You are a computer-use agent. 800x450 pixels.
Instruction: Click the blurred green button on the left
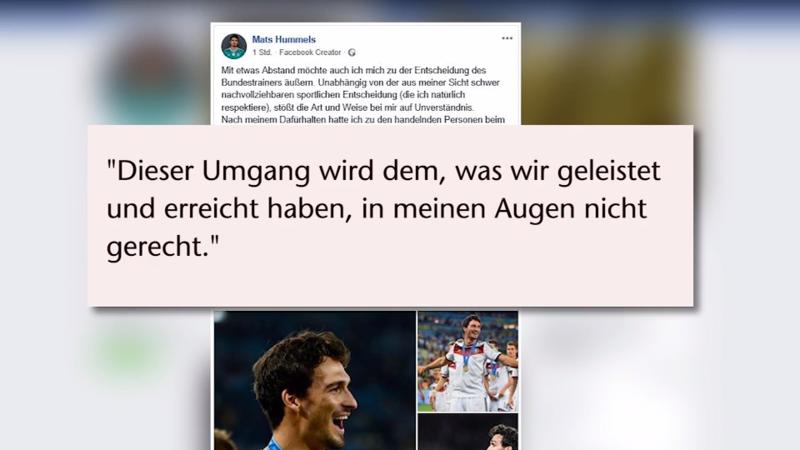point(129,355)
